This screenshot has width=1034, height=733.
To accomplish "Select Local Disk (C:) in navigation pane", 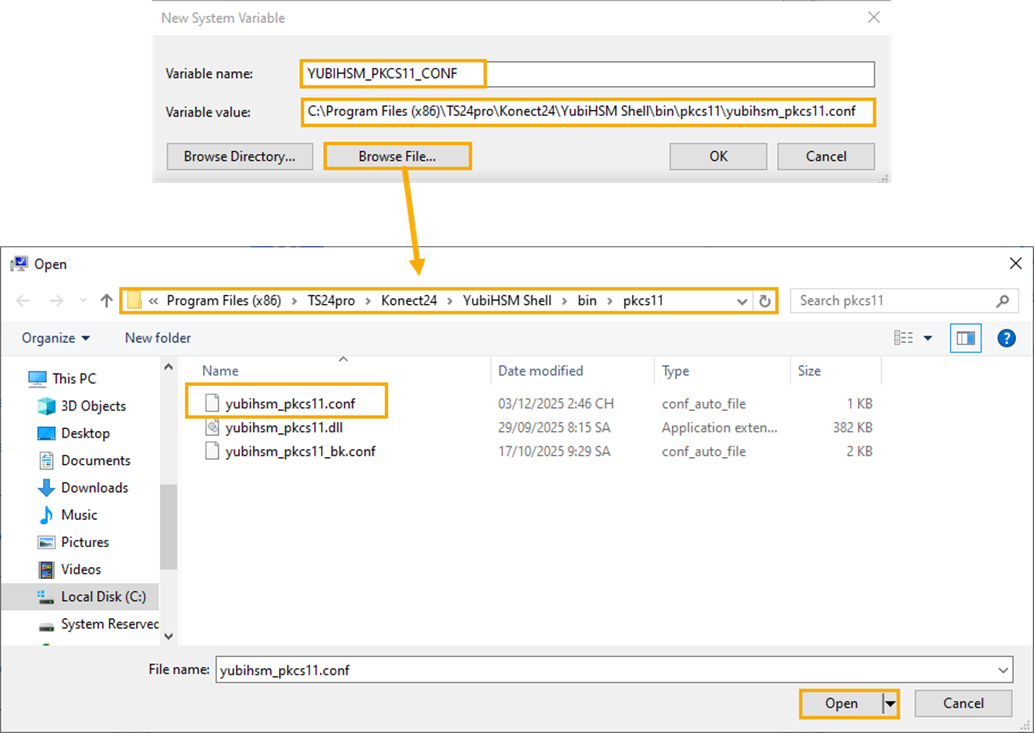I will point(80,597).
